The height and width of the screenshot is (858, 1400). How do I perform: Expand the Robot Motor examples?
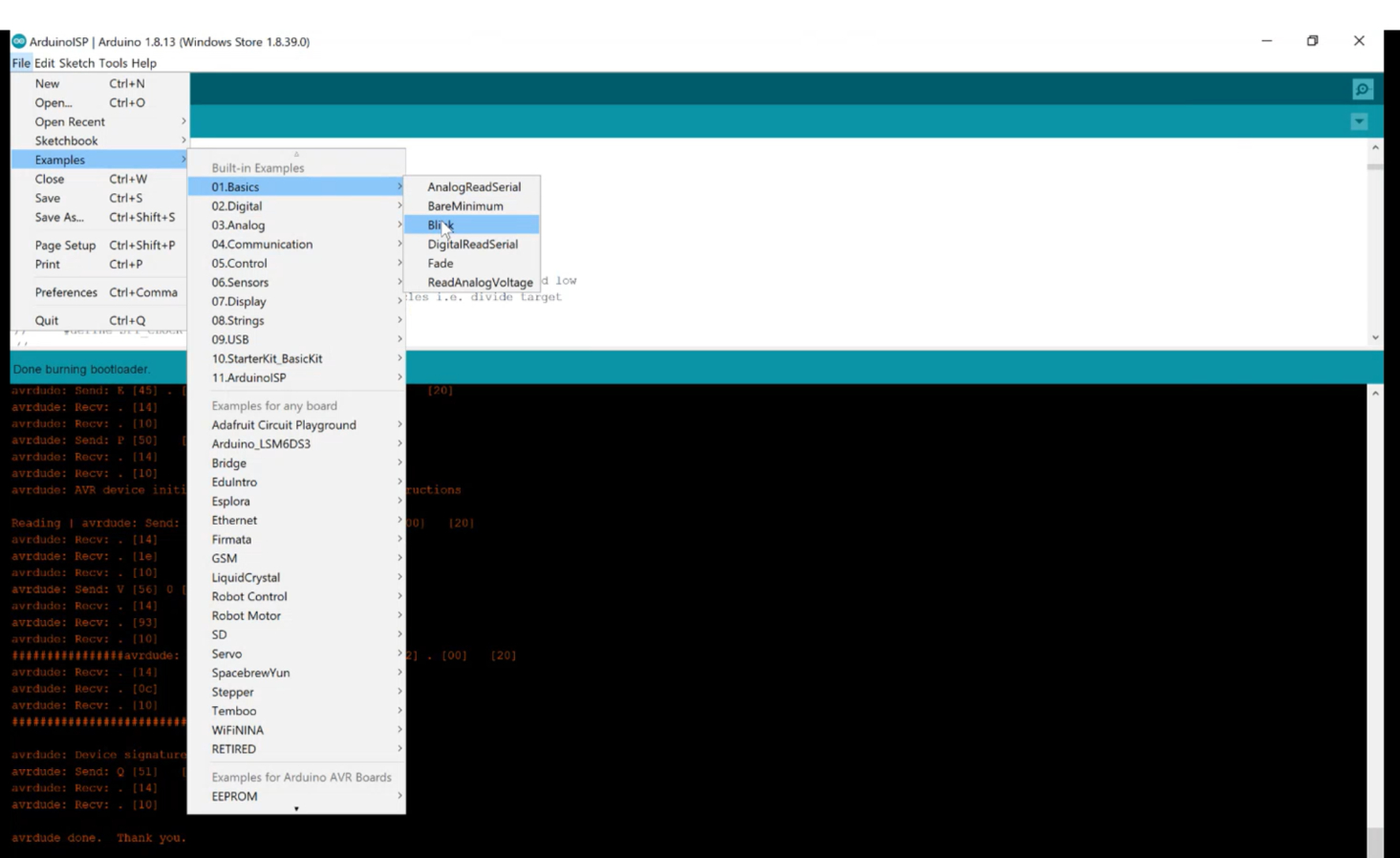click(x=296, y=616)
